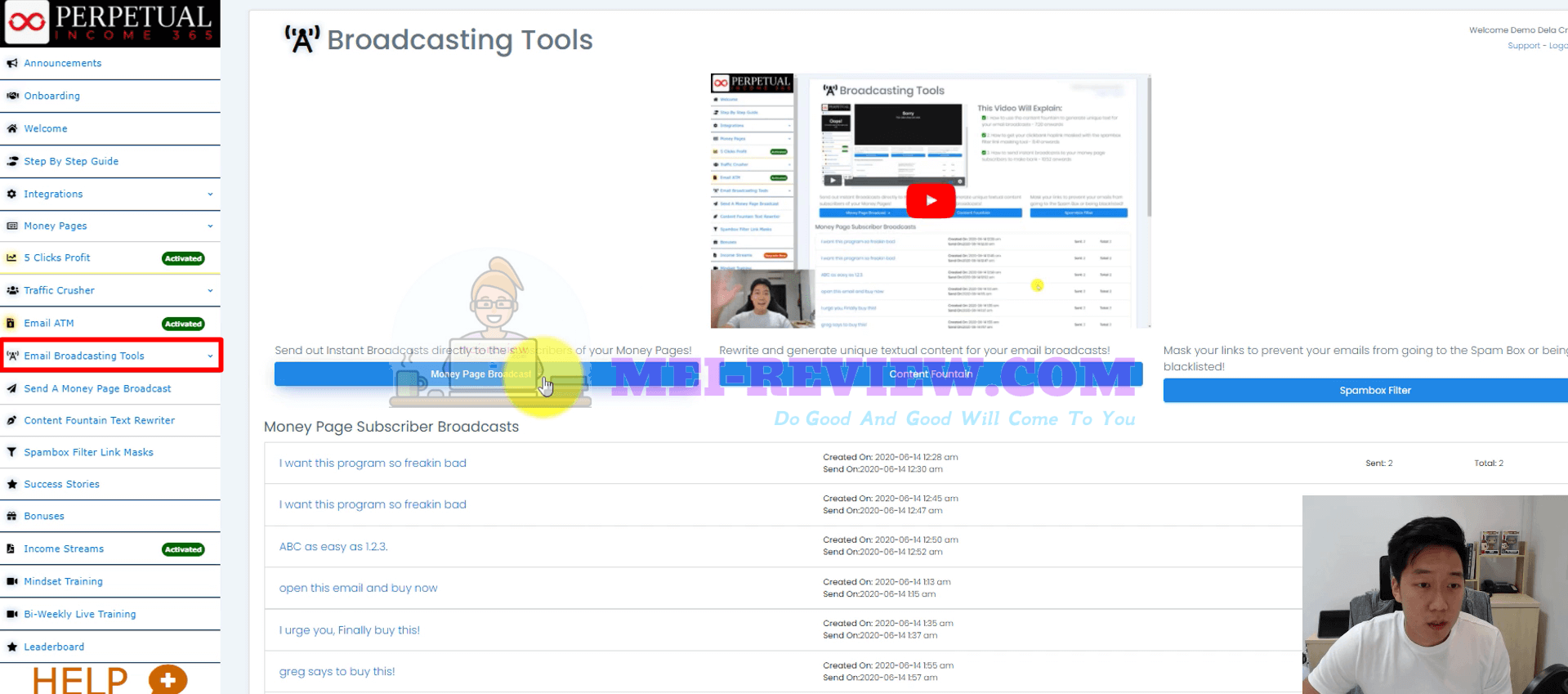Viewport: 1568px width, 694px height.
Task: Collapse the Email Broadcasting Tools chevron
Action: [x=210, y=356]
